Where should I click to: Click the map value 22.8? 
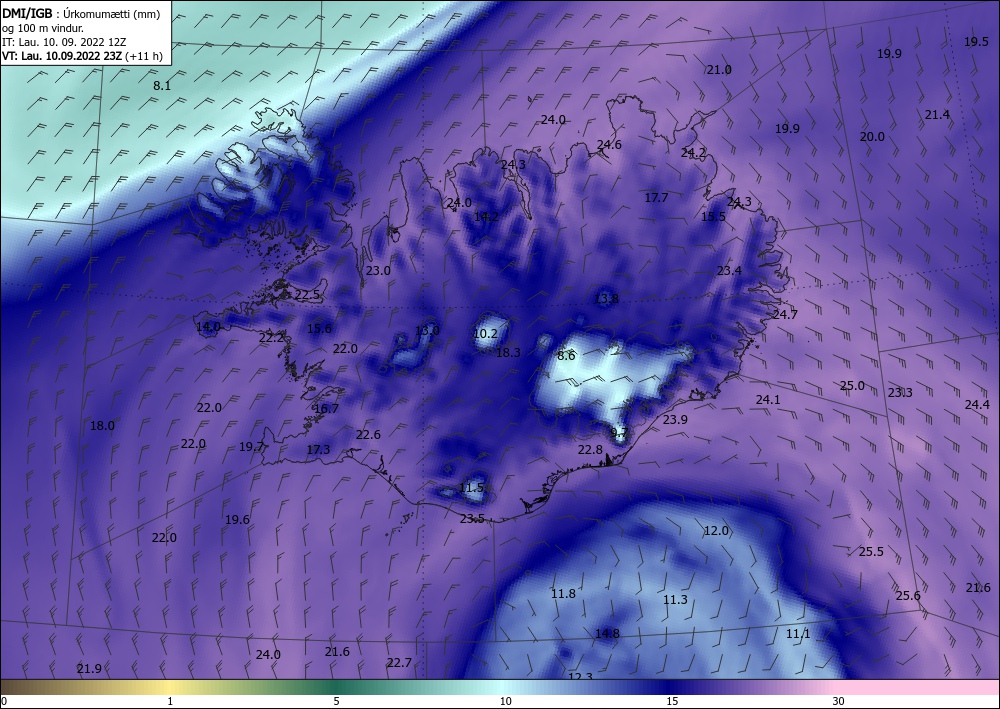tap(590, 450)
